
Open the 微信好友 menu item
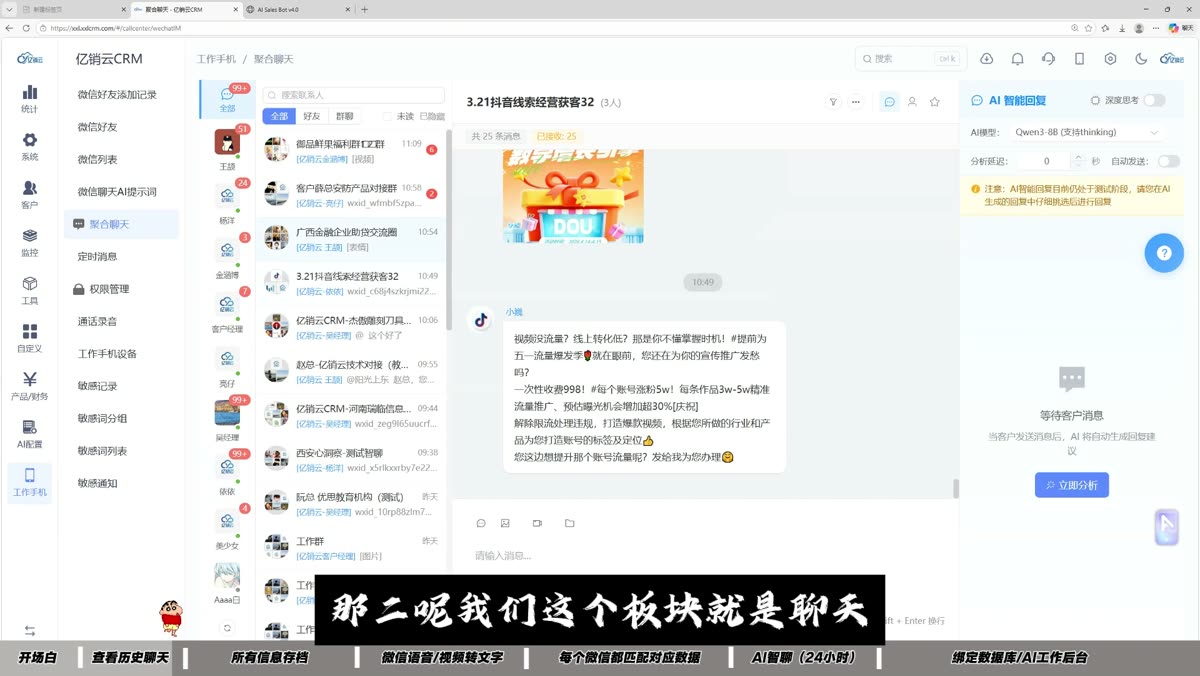pos(98,127)
